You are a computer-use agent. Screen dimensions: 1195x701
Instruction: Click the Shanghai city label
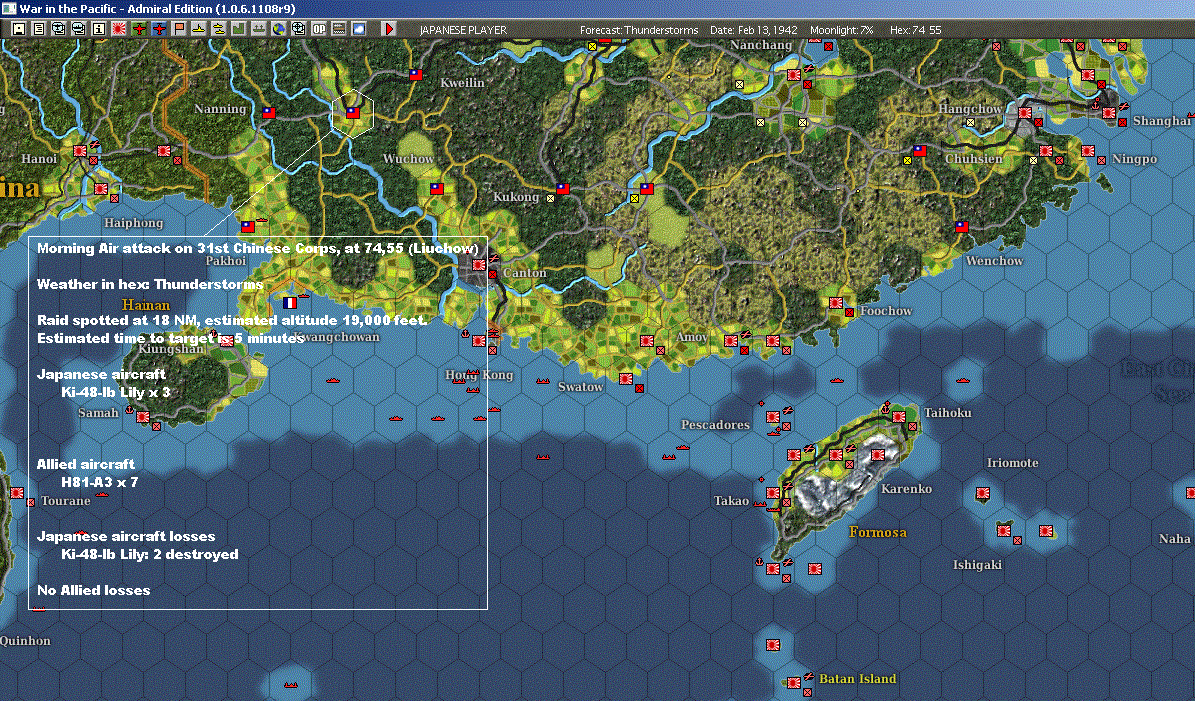pyautogui.click(x=1162, y=120)
